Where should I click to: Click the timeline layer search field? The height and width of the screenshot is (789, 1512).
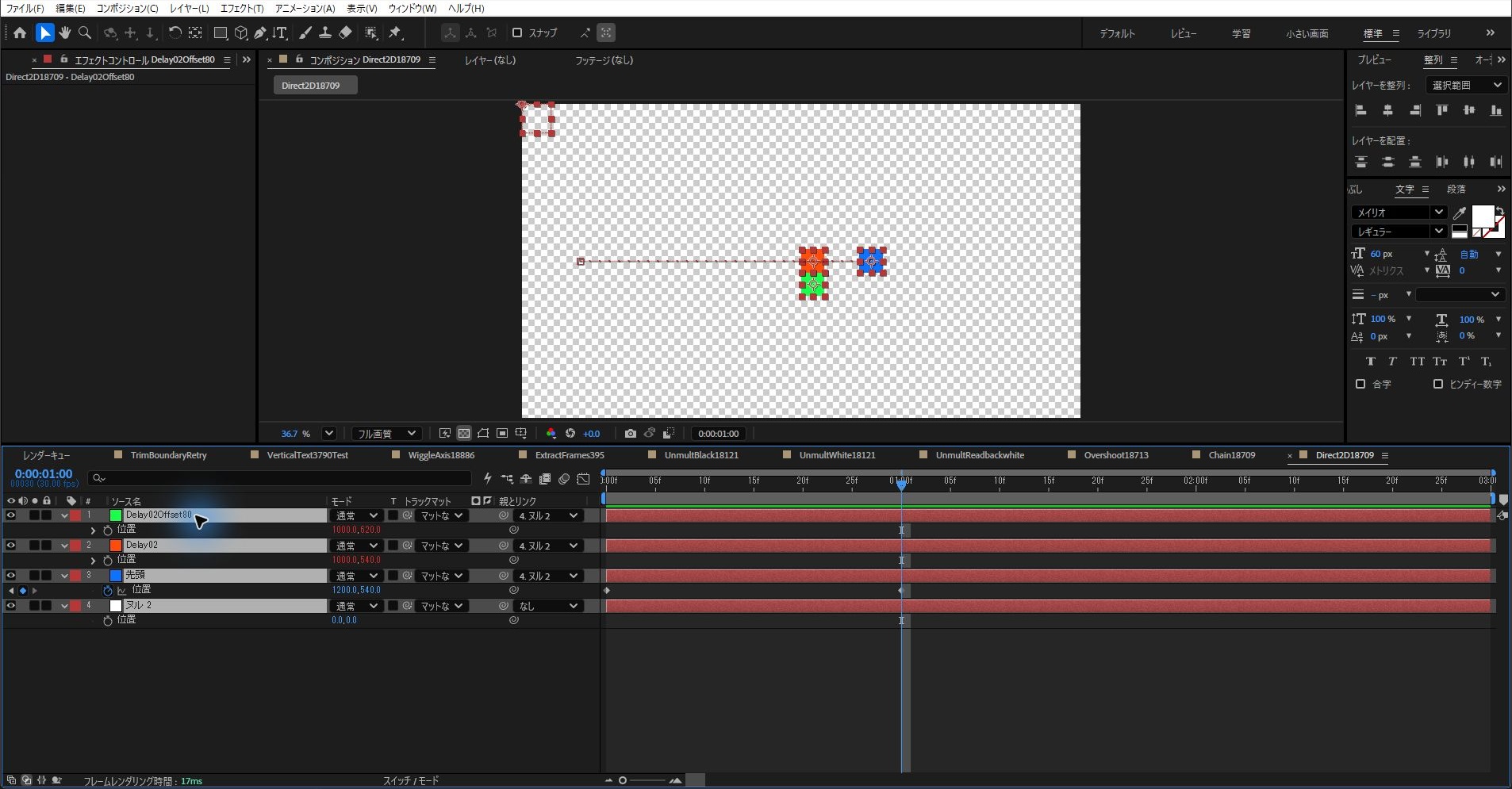(x=282, y=478)
